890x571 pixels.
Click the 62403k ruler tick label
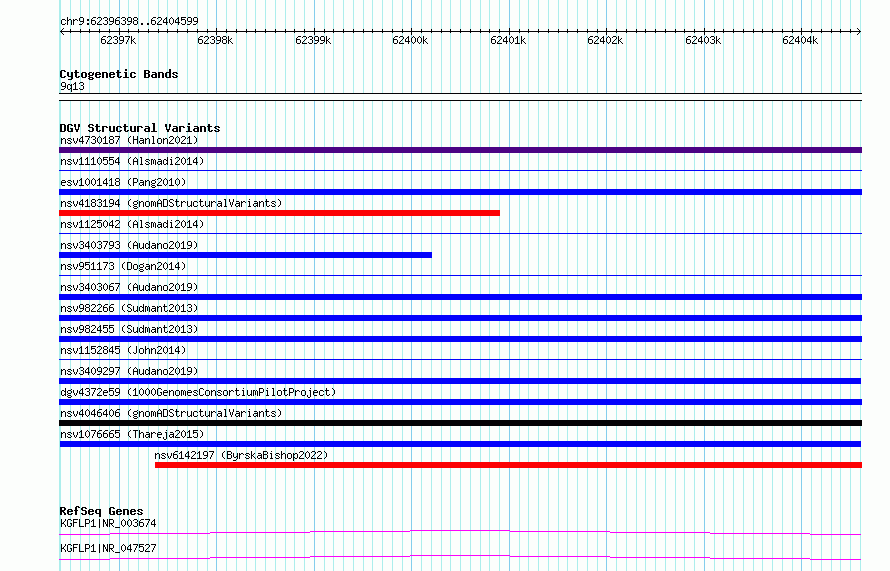click(703, 40)
